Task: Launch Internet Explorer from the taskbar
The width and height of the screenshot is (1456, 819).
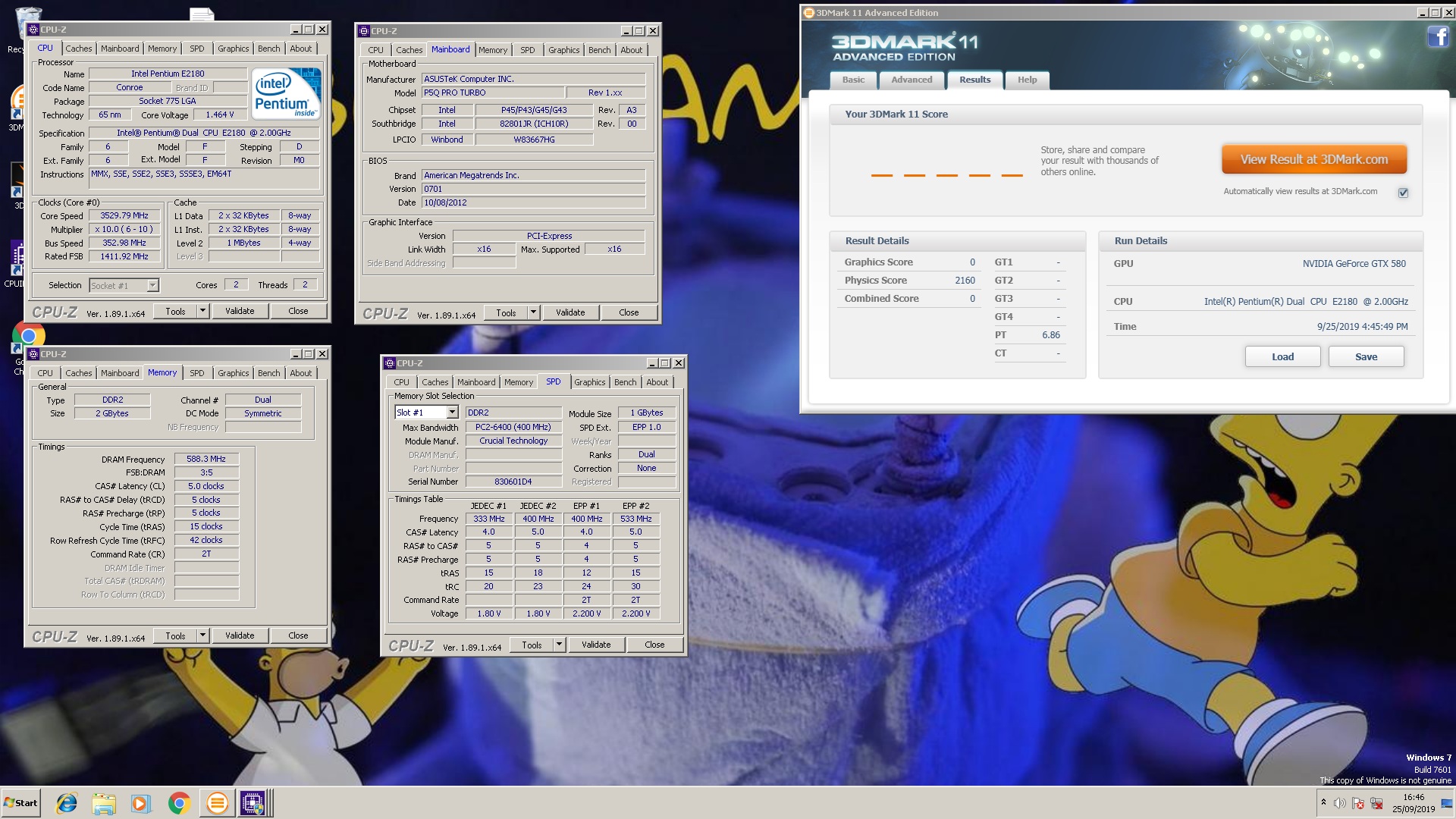Action: click(67, 803)
